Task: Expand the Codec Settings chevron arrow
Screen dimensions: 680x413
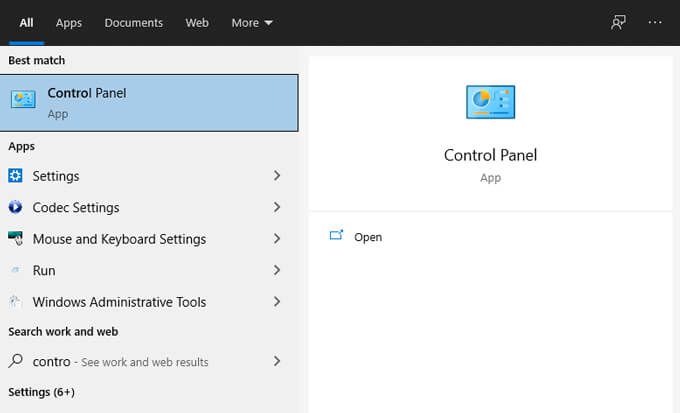Action: [277, 207]
